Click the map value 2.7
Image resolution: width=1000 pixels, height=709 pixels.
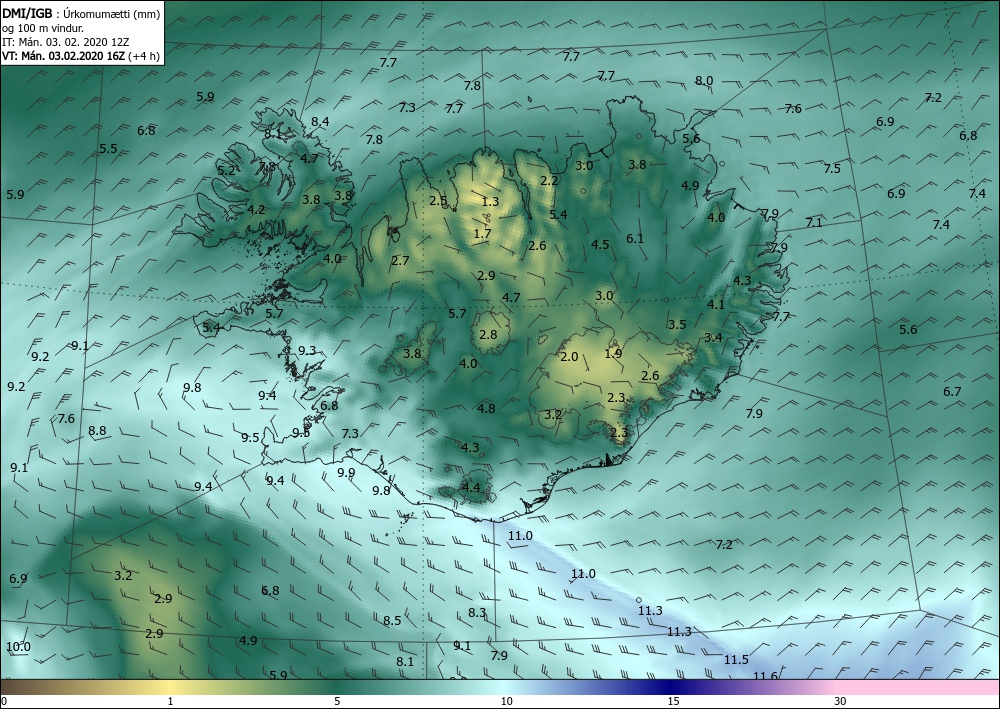400,260
